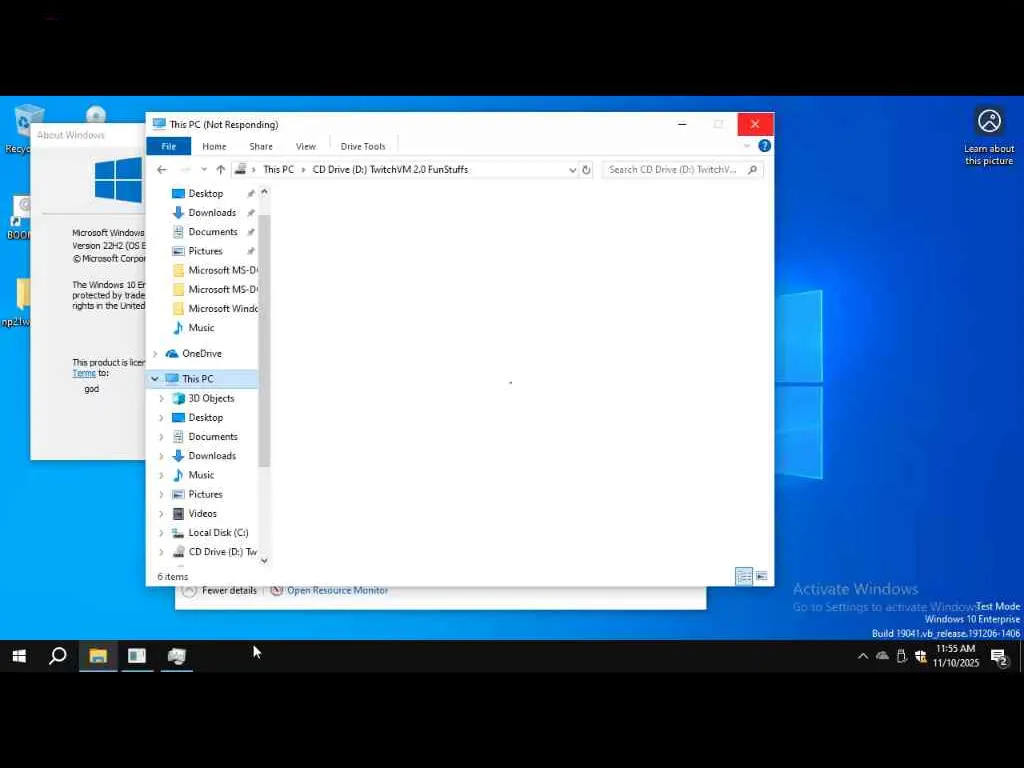Select Music under This PC
This screenshot has height=768, width=1024.
[201, 475]
